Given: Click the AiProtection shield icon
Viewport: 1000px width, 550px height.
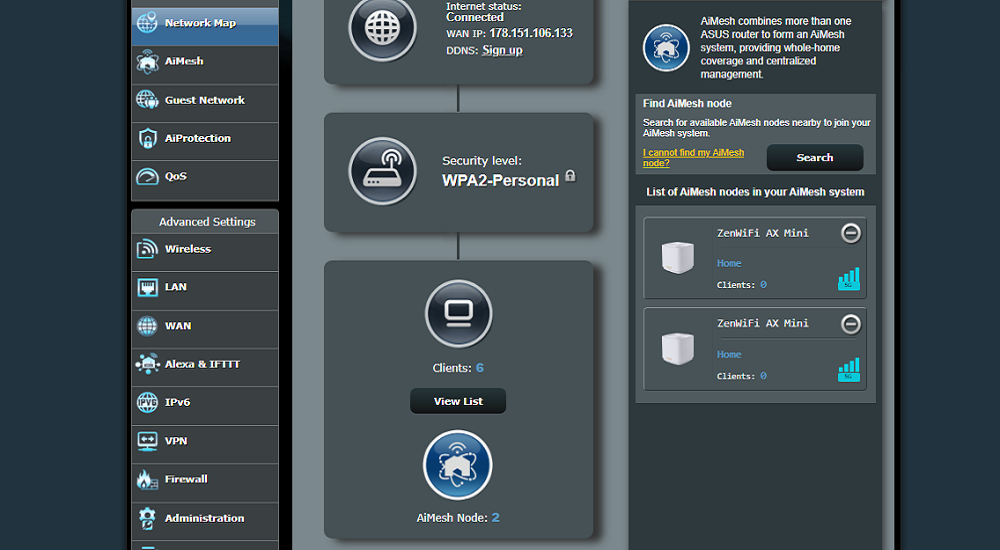Looking at the screenshot, I should click(147, 138).
